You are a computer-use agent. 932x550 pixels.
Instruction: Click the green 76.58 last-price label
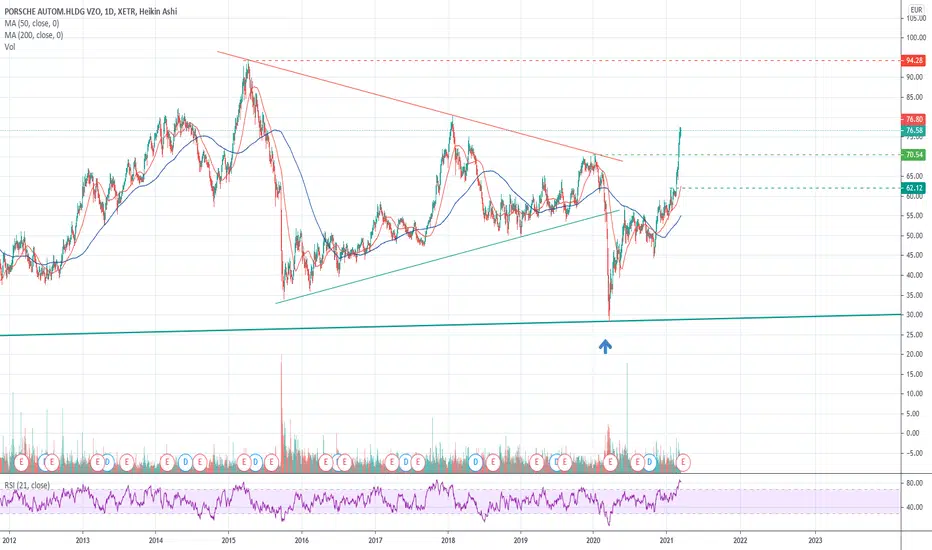point(914,130)
